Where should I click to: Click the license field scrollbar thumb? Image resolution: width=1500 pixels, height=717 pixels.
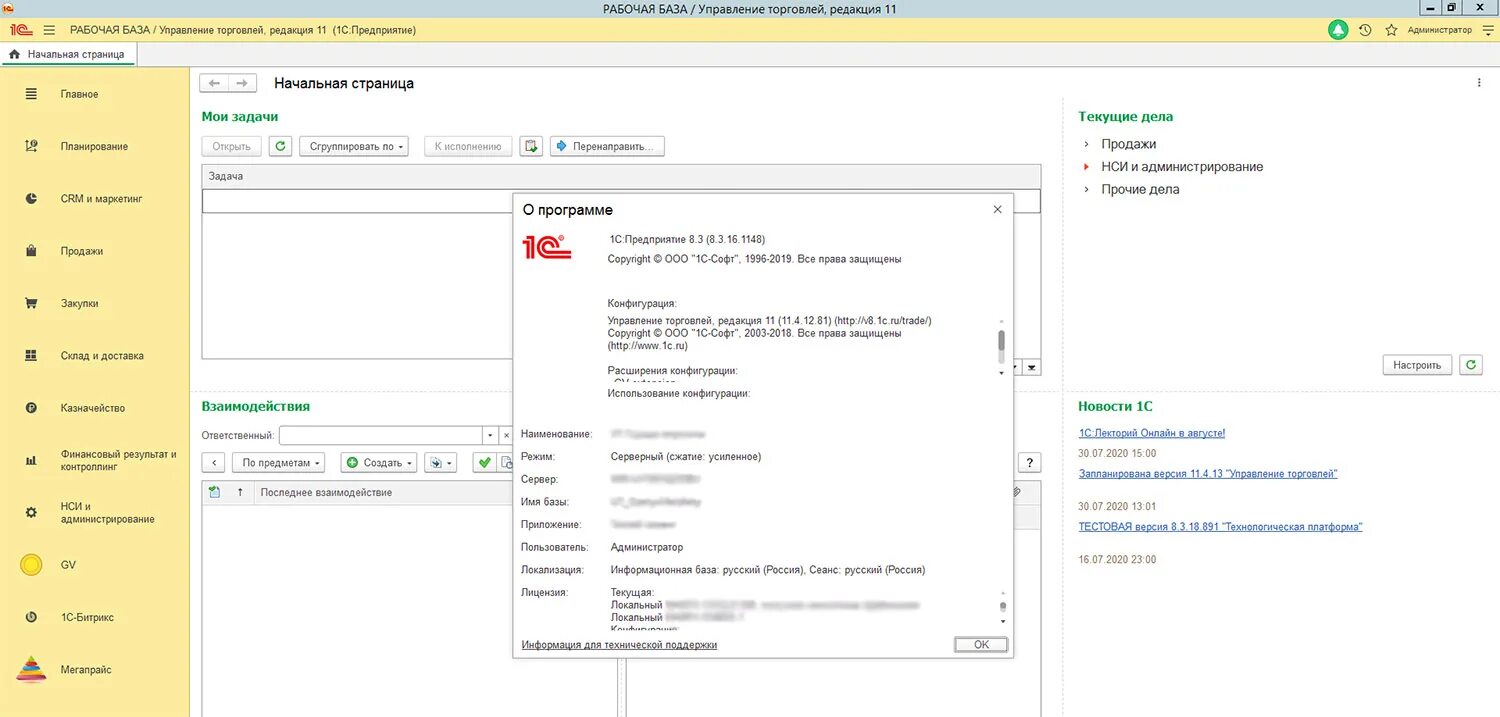click(x=1003, y=606)
